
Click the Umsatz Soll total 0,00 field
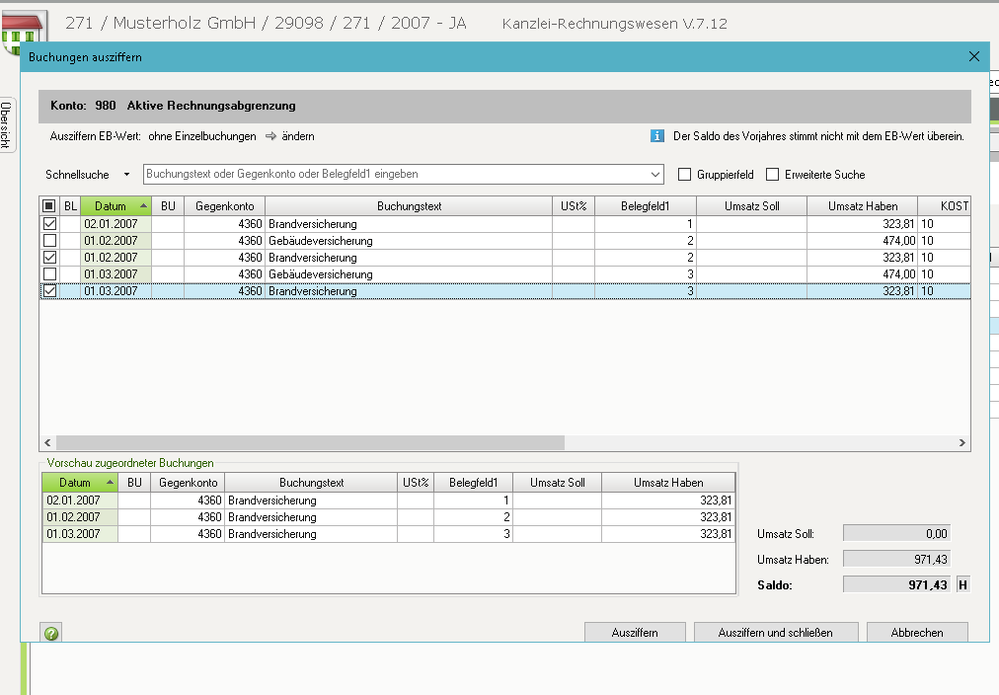896,533
